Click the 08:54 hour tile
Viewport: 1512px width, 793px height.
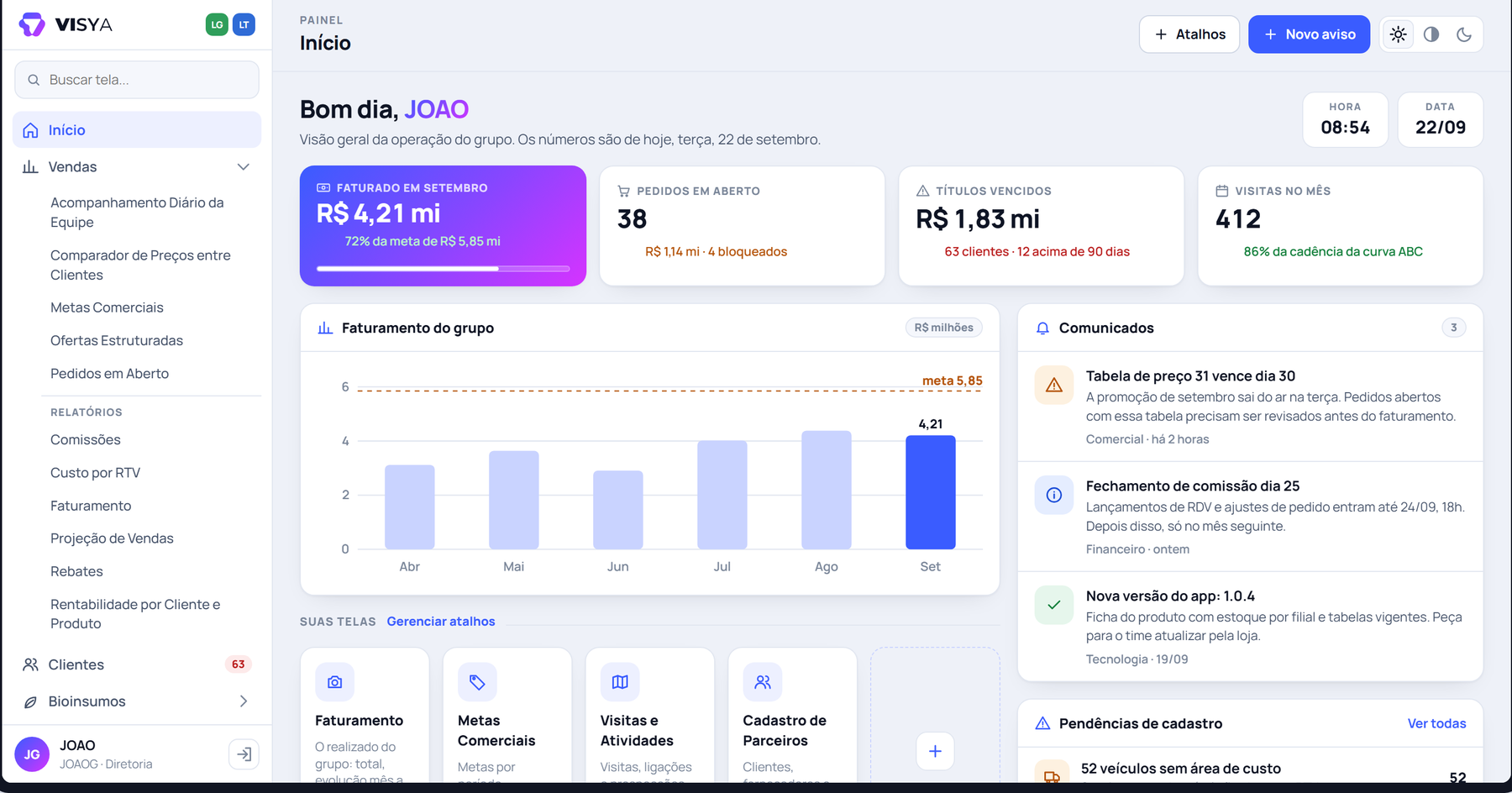(1345, 119)
